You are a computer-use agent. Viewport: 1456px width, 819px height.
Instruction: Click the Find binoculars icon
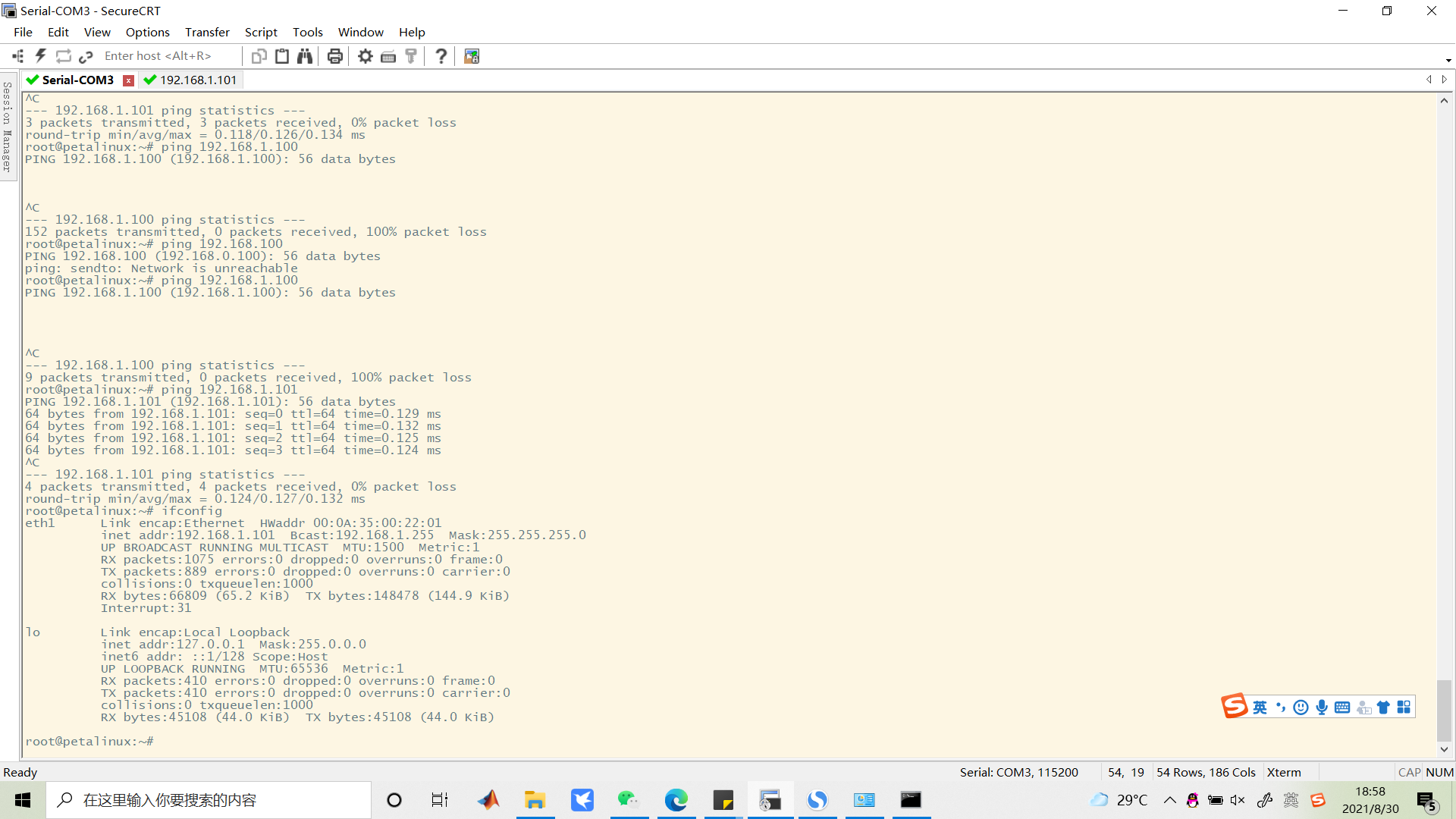click(304, 55)
